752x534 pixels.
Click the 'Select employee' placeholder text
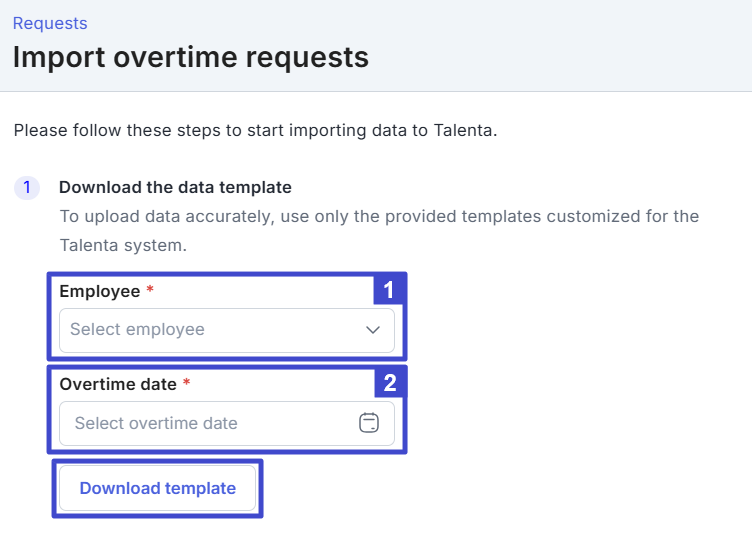click(137, 330)
